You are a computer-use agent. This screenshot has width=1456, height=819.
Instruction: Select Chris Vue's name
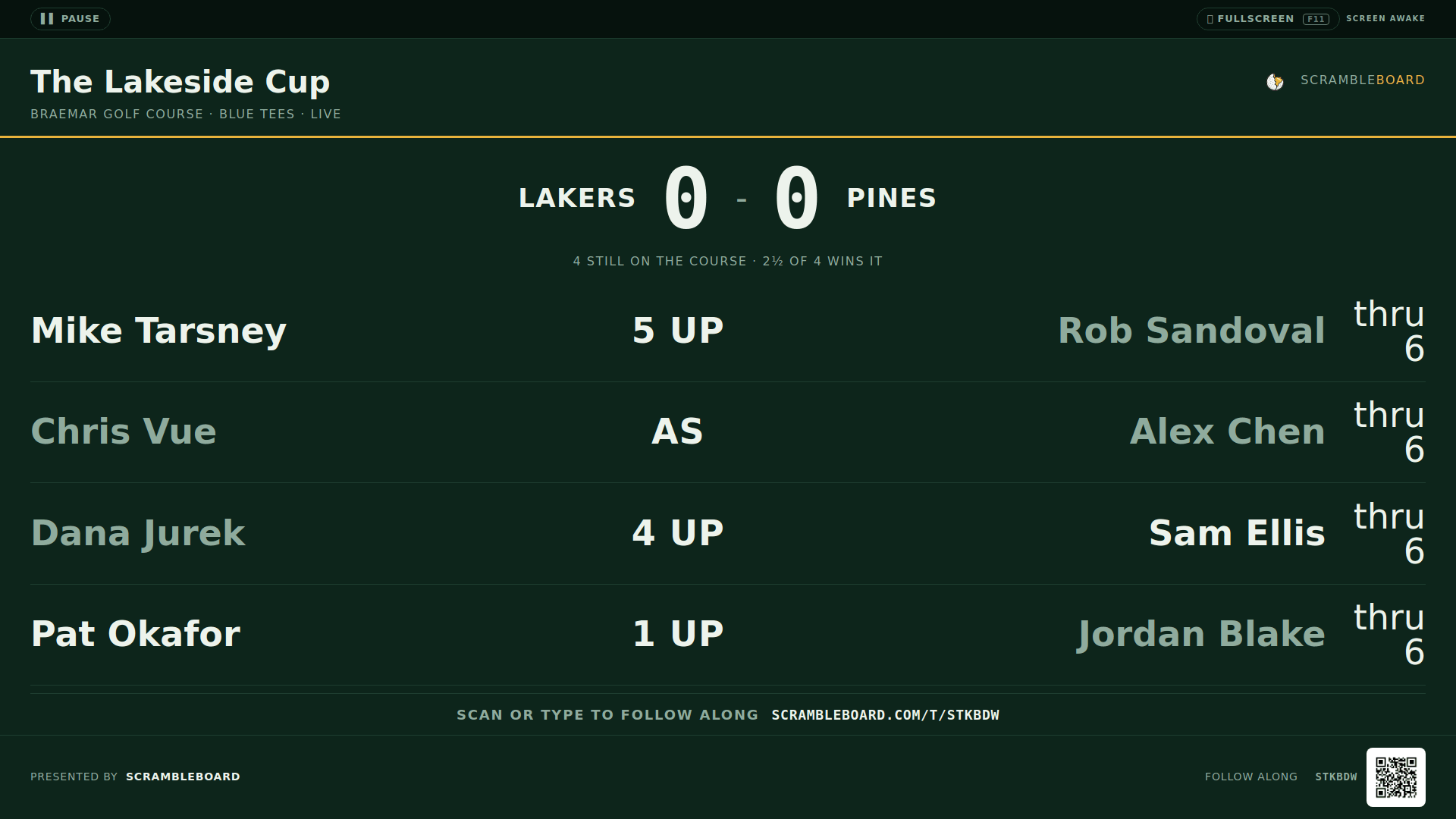(124, 432)
